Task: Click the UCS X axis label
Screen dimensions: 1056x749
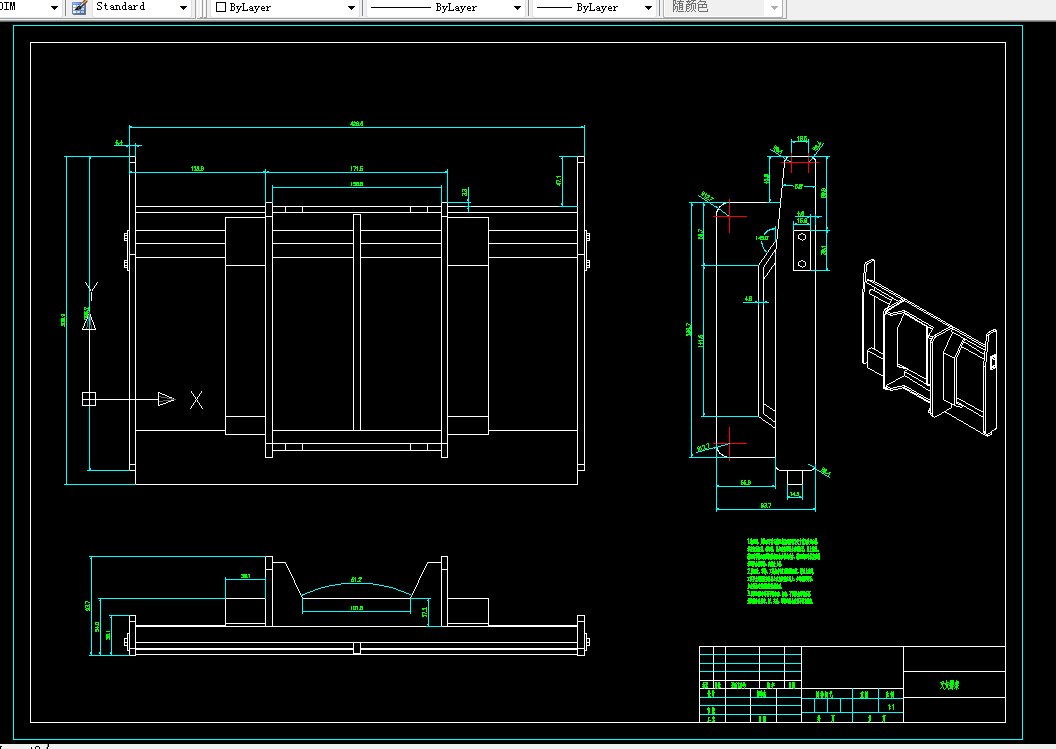Action: tap(196, 400)
